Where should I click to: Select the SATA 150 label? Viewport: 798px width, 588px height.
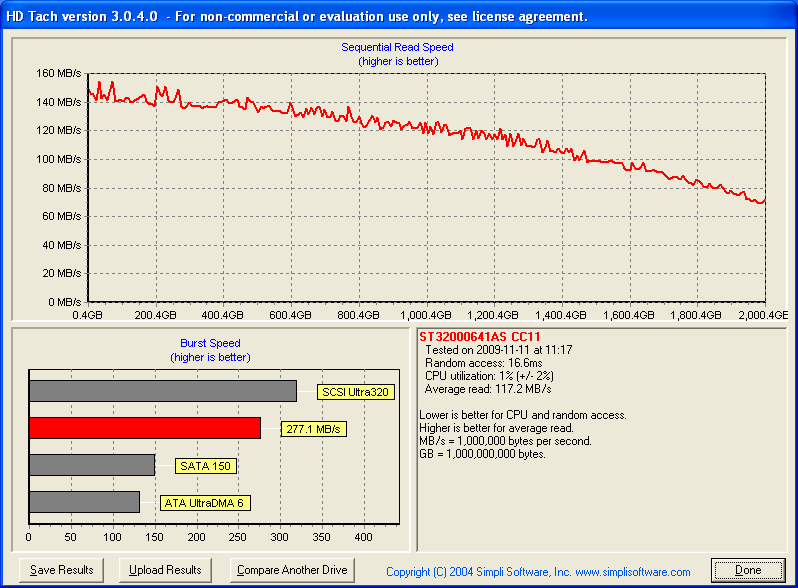(206, 466)
